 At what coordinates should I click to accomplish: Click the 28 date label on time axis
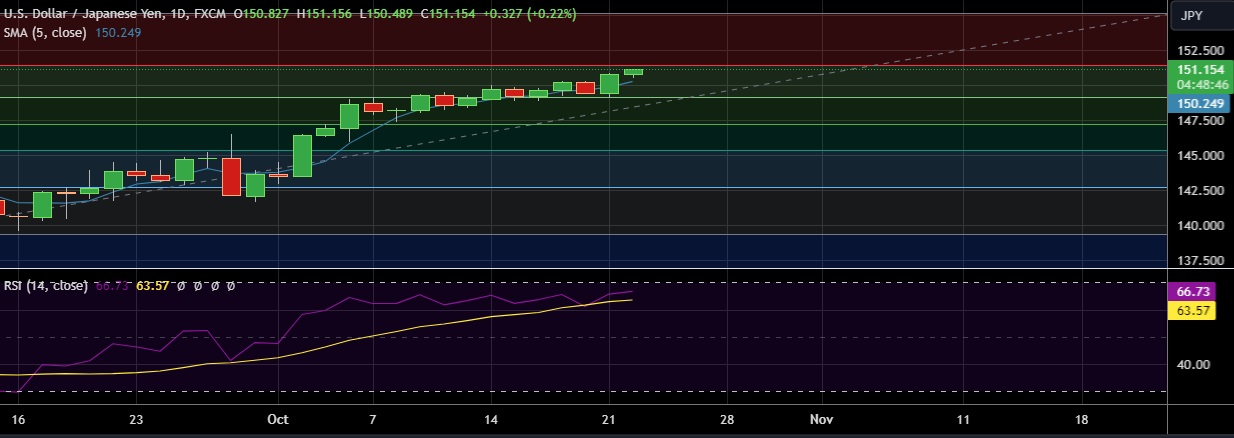(x=727, y=418)
